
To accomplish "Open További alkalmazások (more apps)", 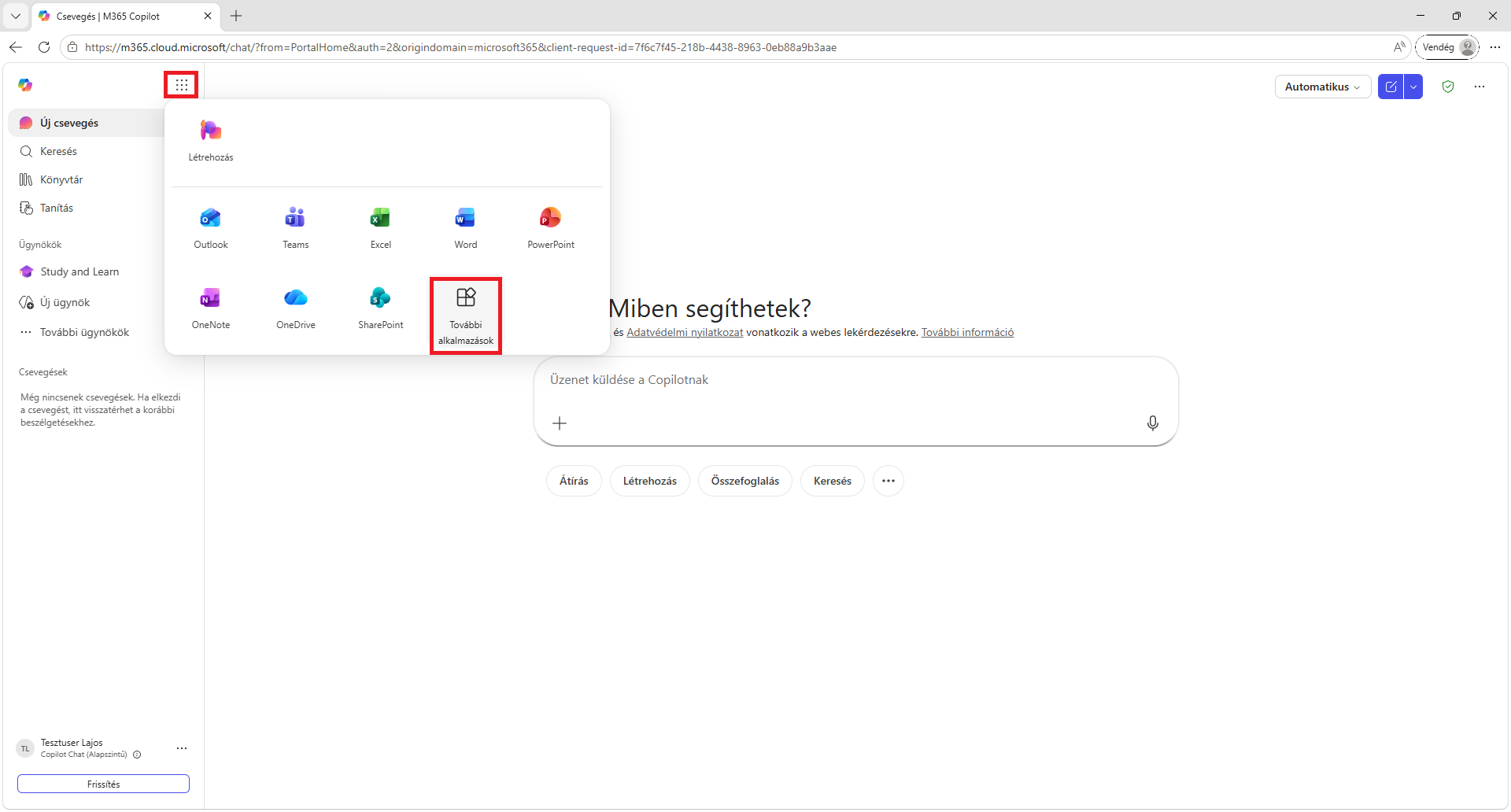I will click(x=466, y=316).
